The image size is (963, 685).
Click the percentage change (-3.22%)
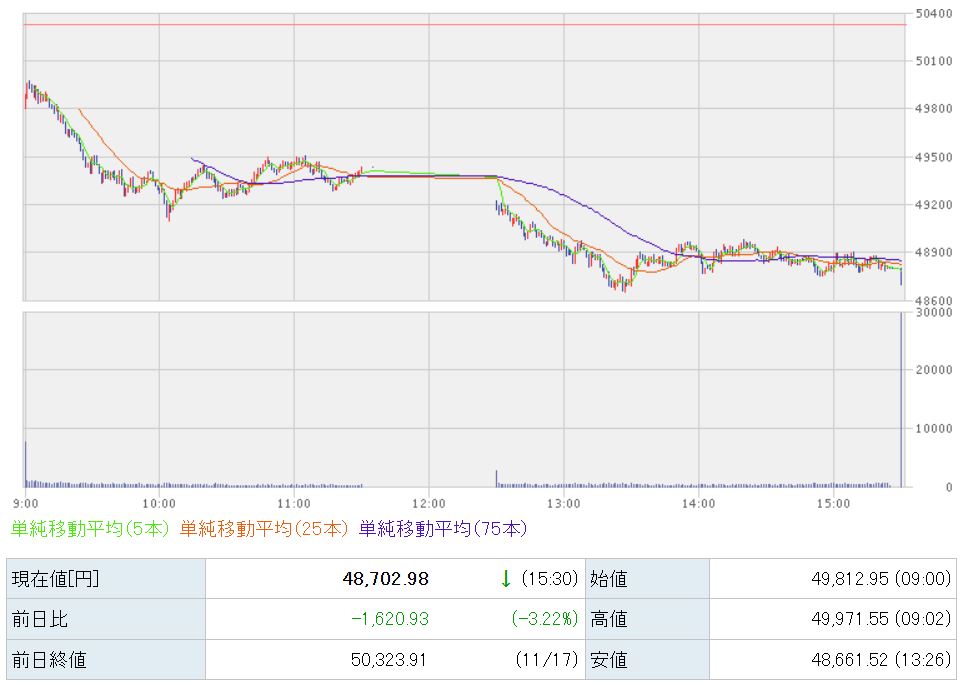point(545,619)
